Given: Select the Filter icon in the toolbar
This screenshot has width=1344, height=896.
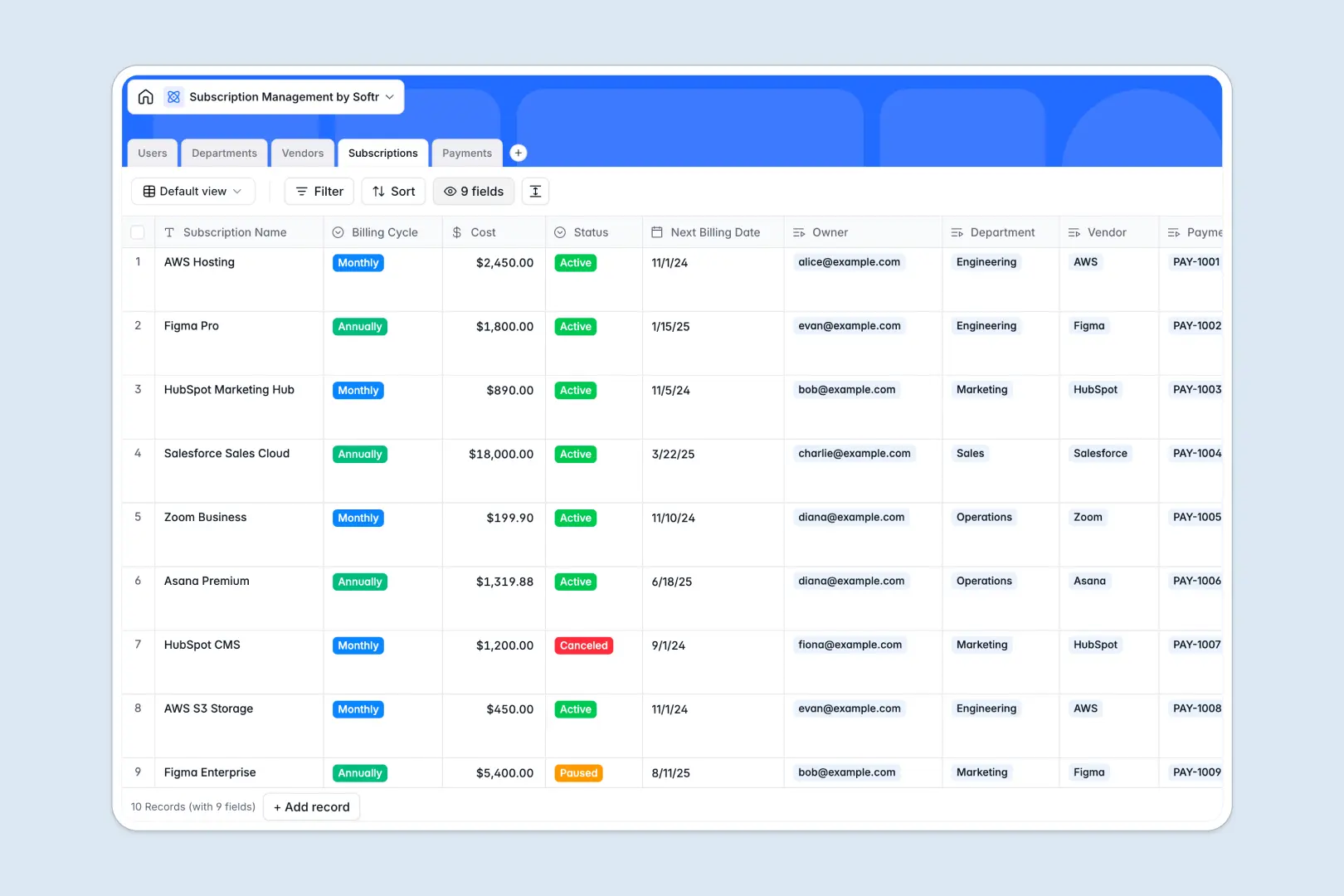Looking at the screenshot, I should (301, 191).
